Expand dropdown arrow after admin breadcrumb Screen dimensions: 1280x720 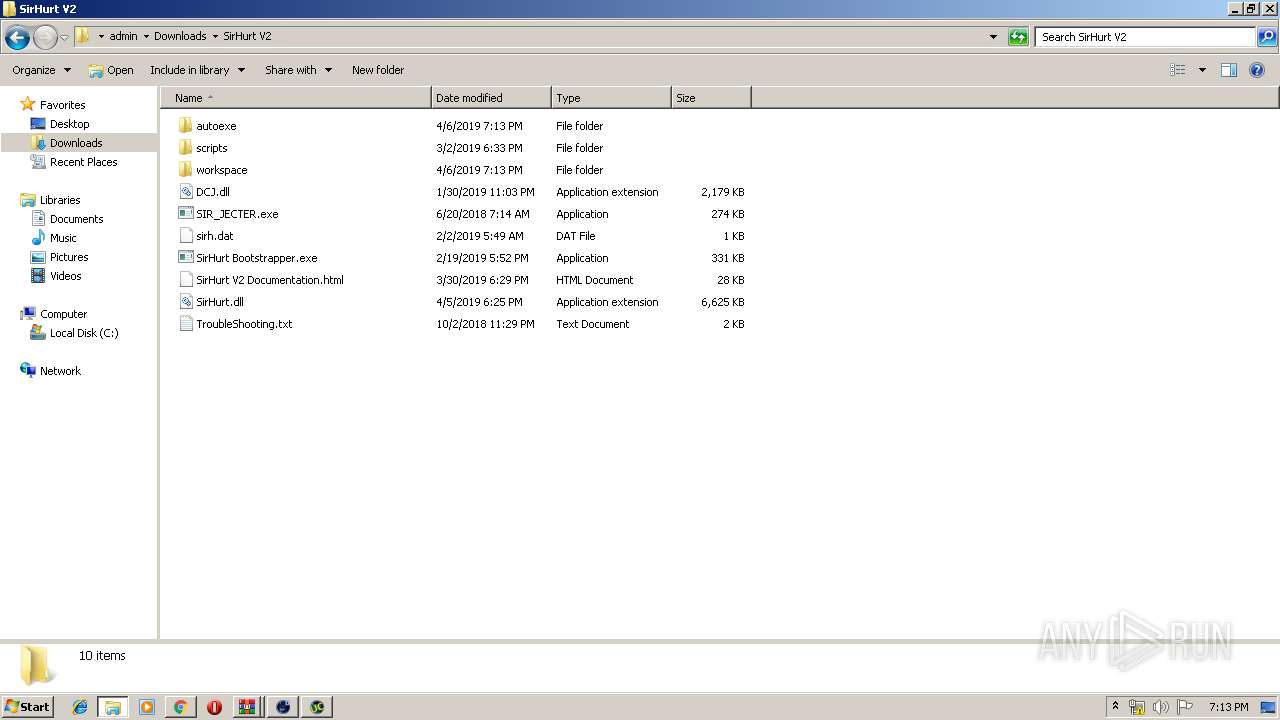click(x=146, y=36)
